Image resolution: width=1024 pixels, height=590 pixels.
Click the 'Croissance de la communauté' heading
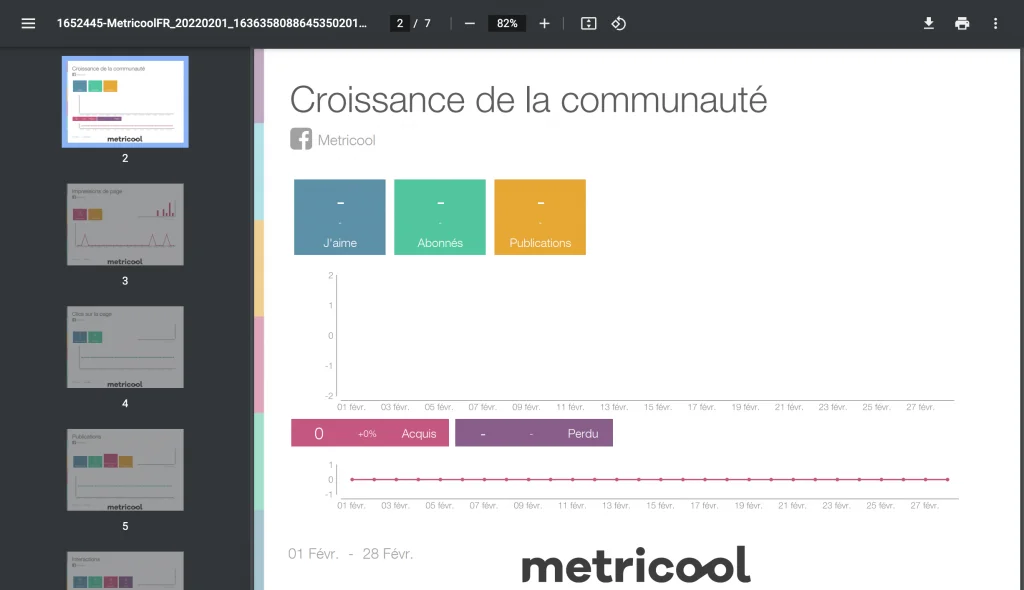click(x=528, y=100)
